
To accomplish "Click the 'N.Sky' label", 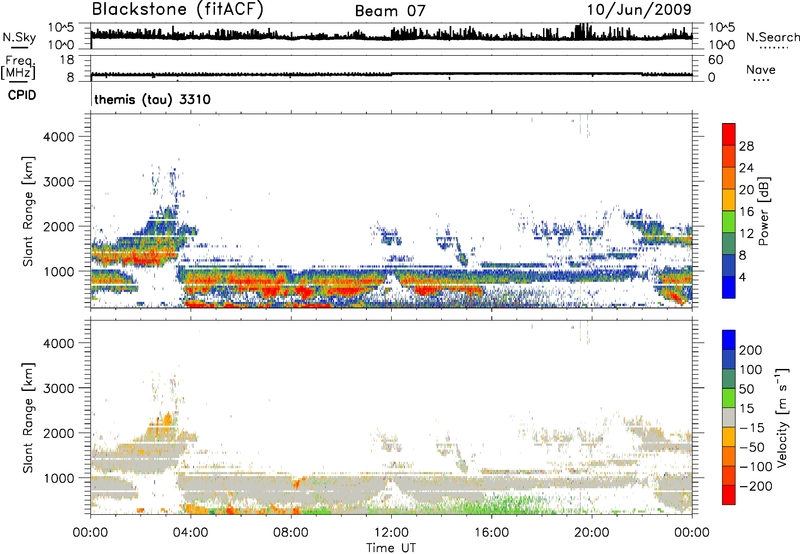I will coord(19,37).
